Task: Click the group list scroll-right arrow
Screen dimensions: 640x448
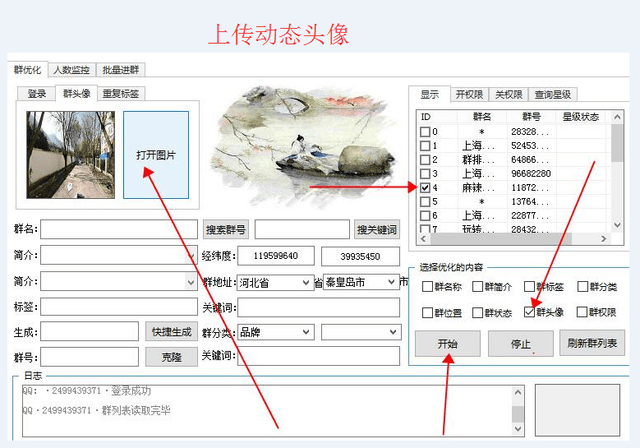Action: pyautogui.click(x=604, y=239)
